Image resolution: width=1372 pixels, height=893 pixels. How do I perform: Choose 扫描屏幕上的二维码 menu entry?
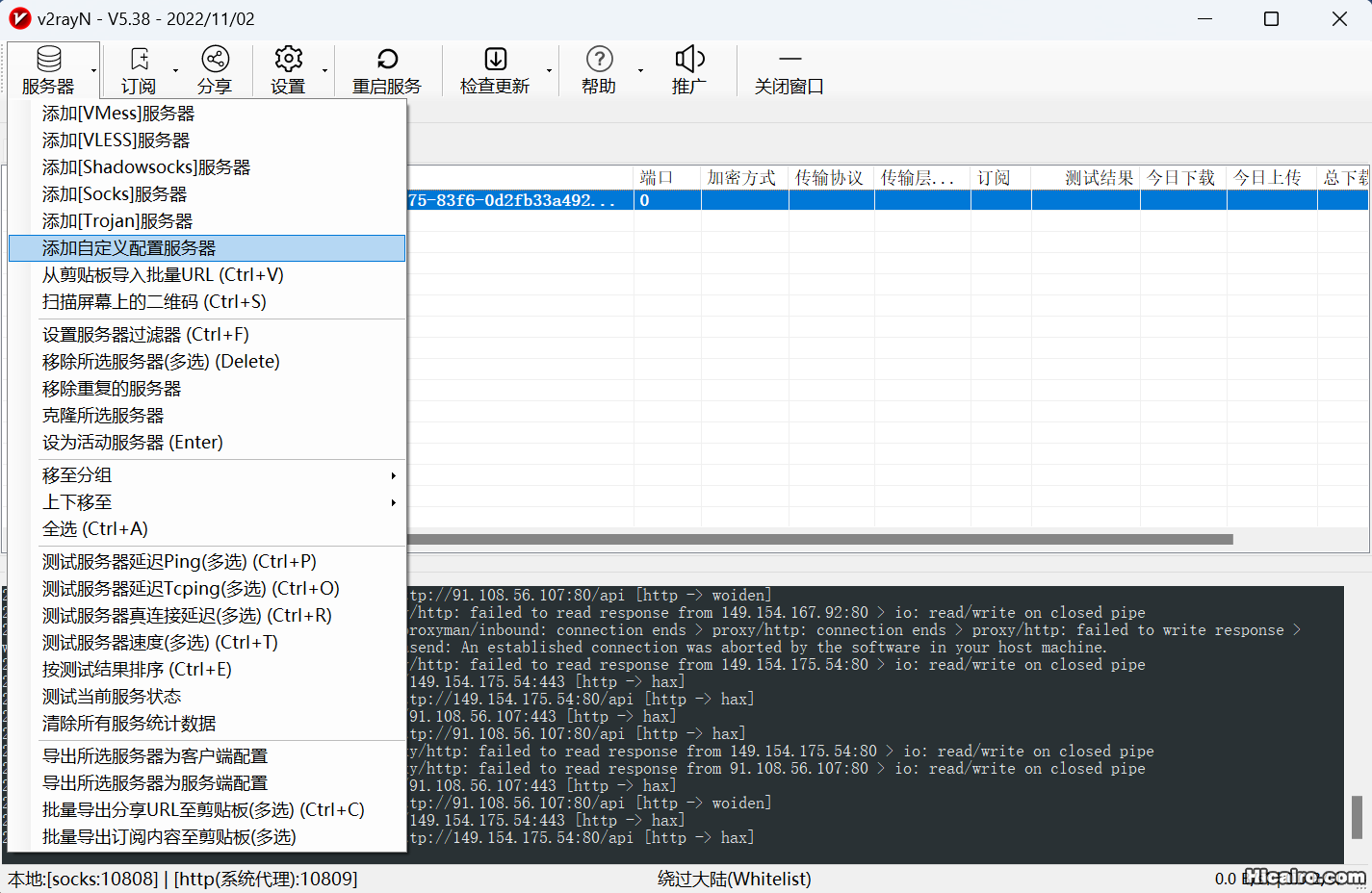pos(207,302)
